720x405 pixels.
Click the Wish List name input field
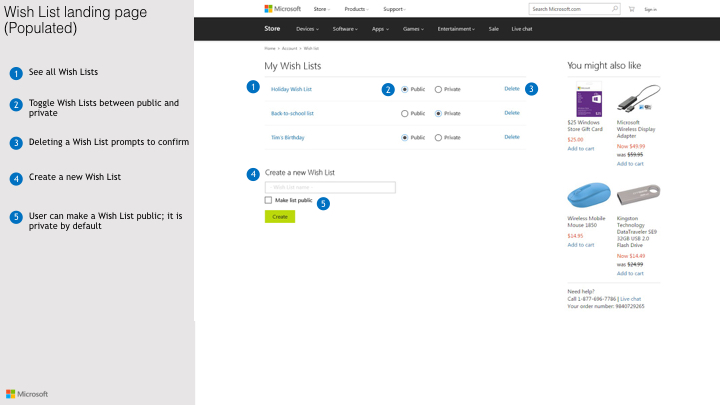[x=330, y=187]
